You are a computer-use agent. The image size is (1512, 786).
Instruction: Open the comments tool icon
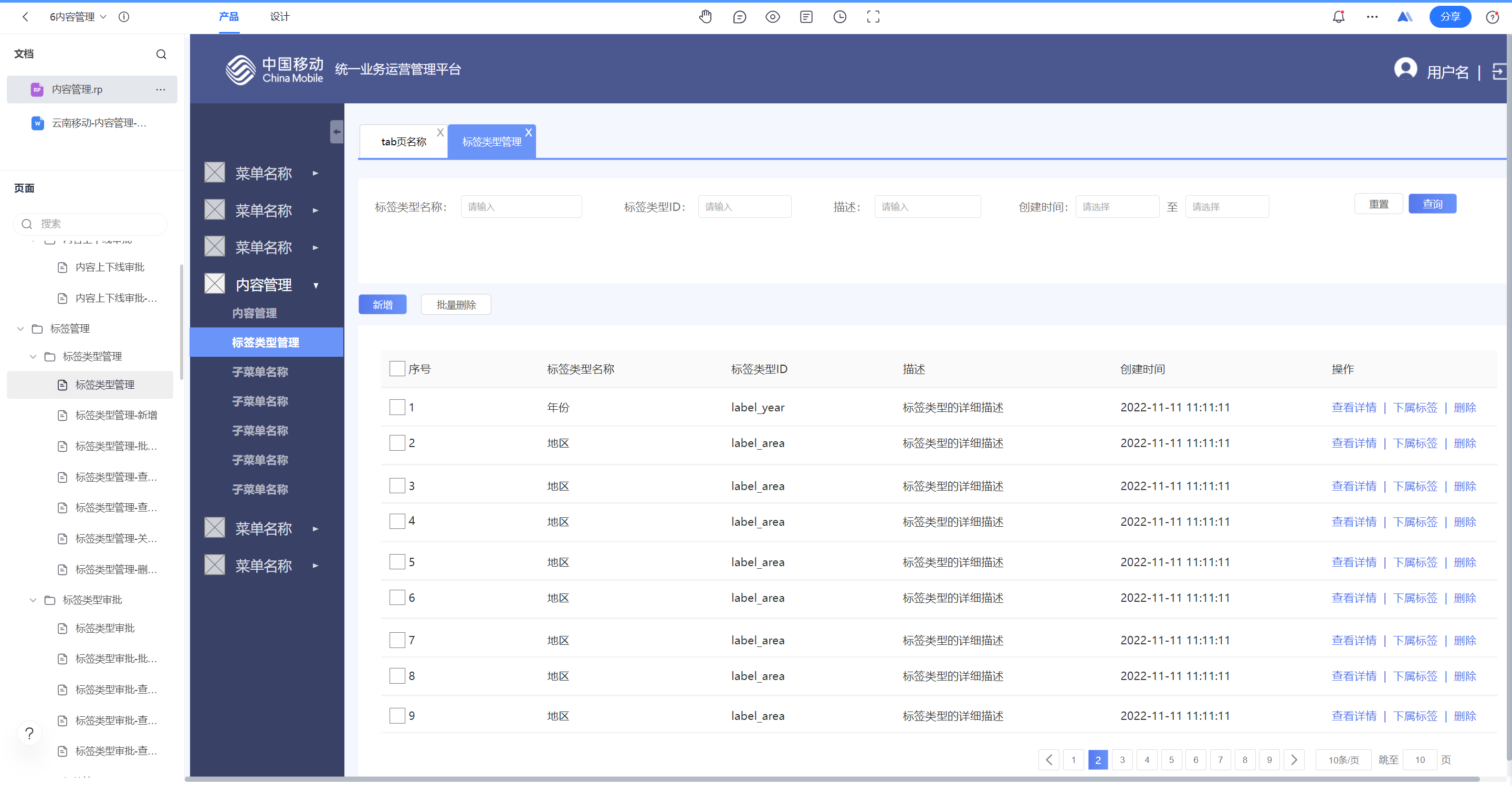(x=740, y=17)
